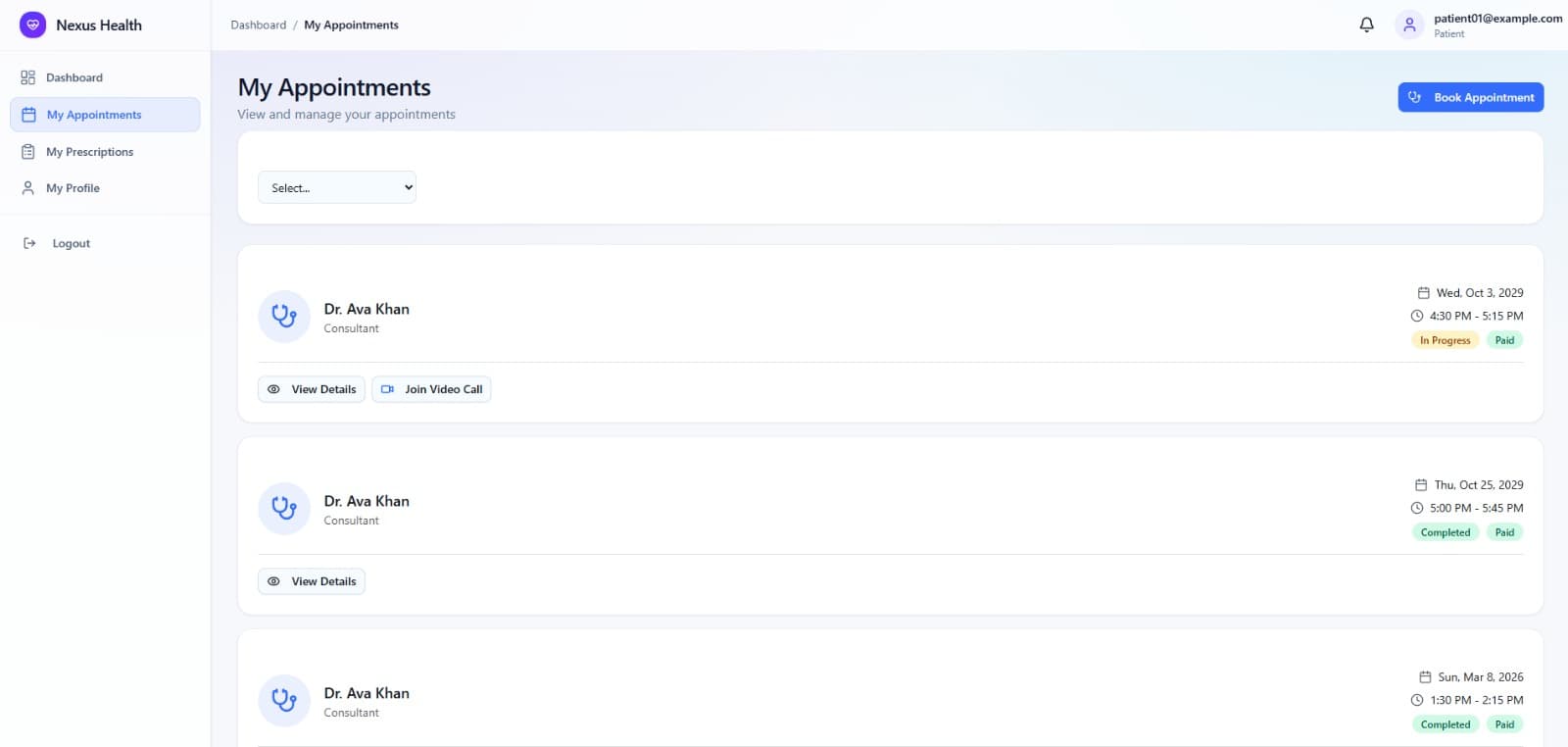Click the calendar icon beside Wed, Oct 3, 2029

[1423, 293]
